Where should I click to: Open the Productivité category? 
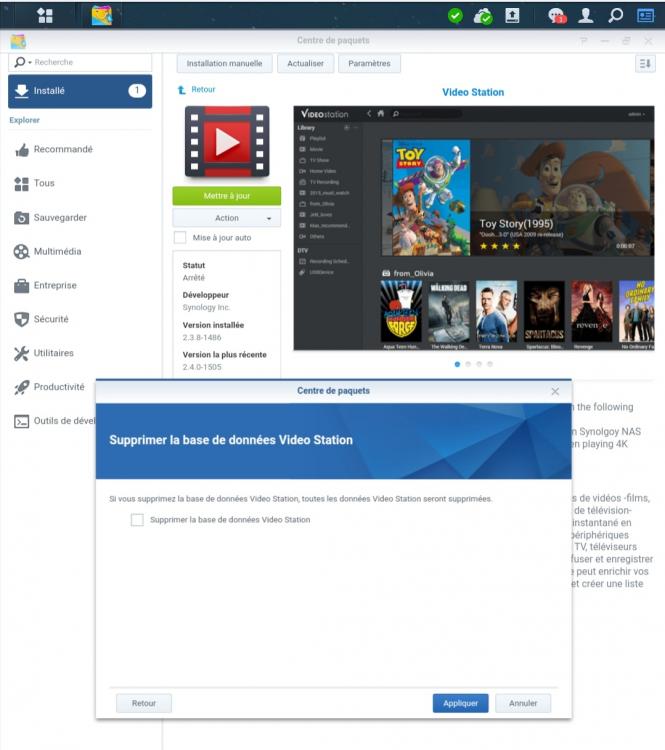pos(50,387)
